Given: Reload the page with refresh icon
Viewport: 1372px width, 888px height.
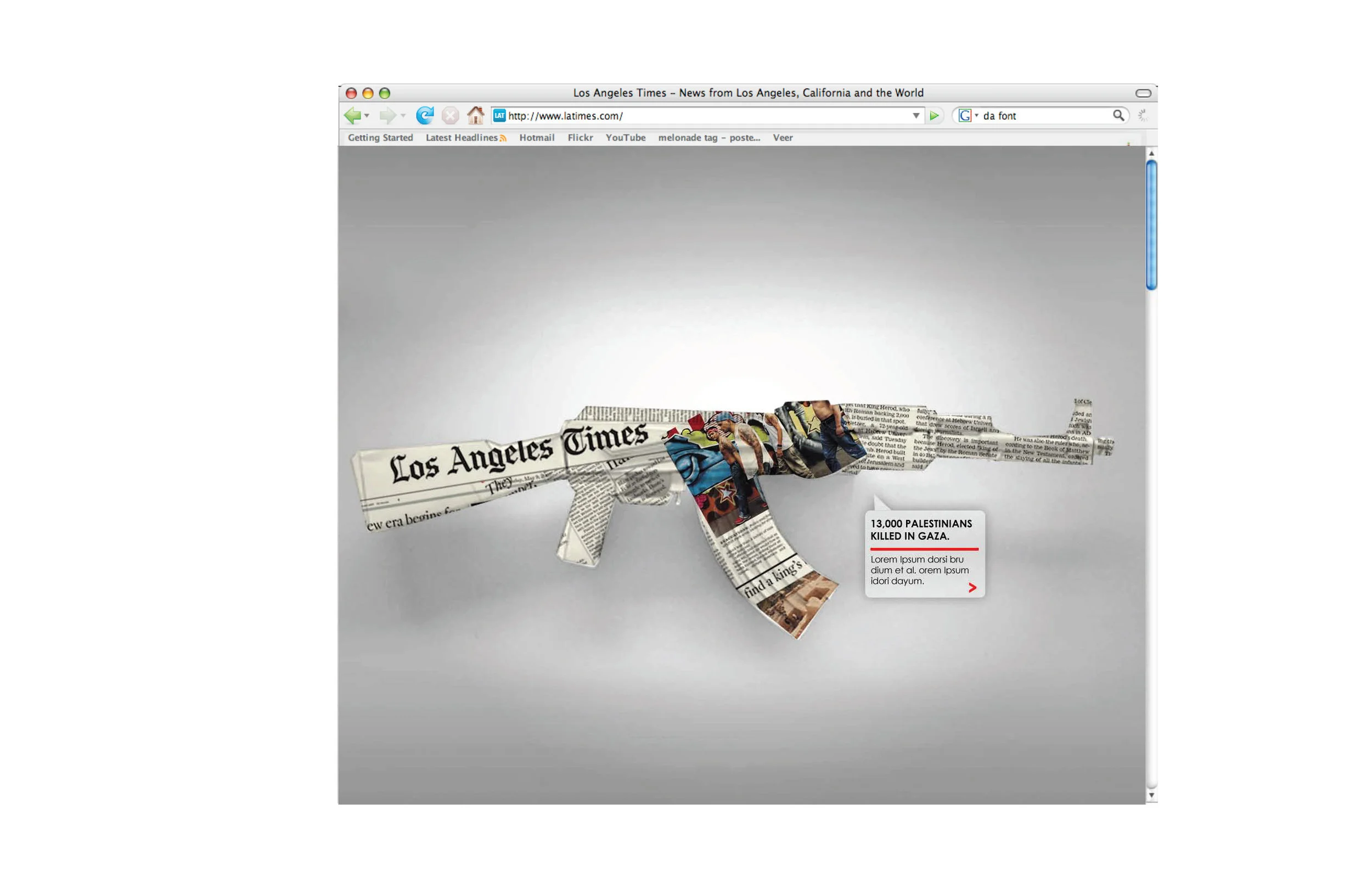Looking at the screenshot, I should [x=425, y=116].
